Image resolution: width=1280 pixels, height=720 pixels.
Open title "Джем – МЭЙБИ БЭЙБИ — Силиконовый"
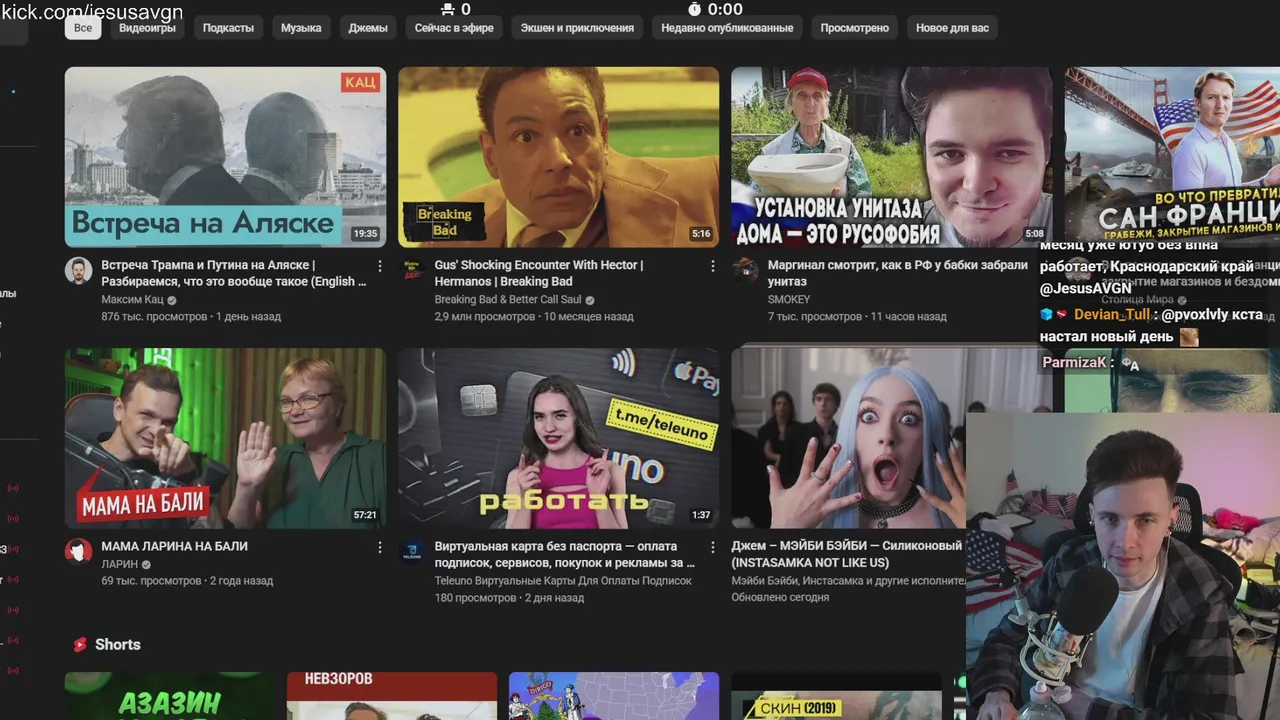click(848, 554)
